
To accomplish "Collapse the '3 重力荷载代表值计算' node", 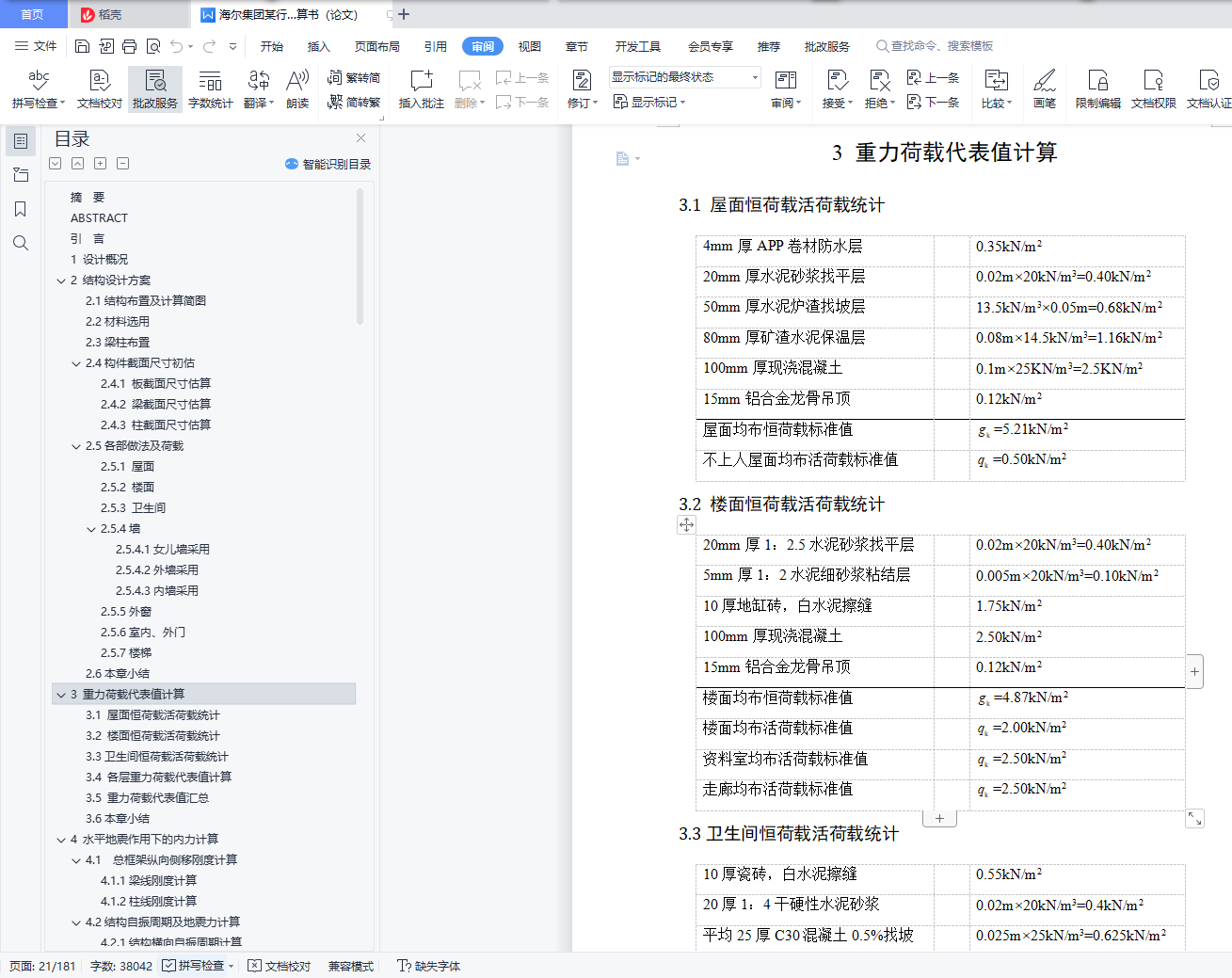I will coord(61,695).
